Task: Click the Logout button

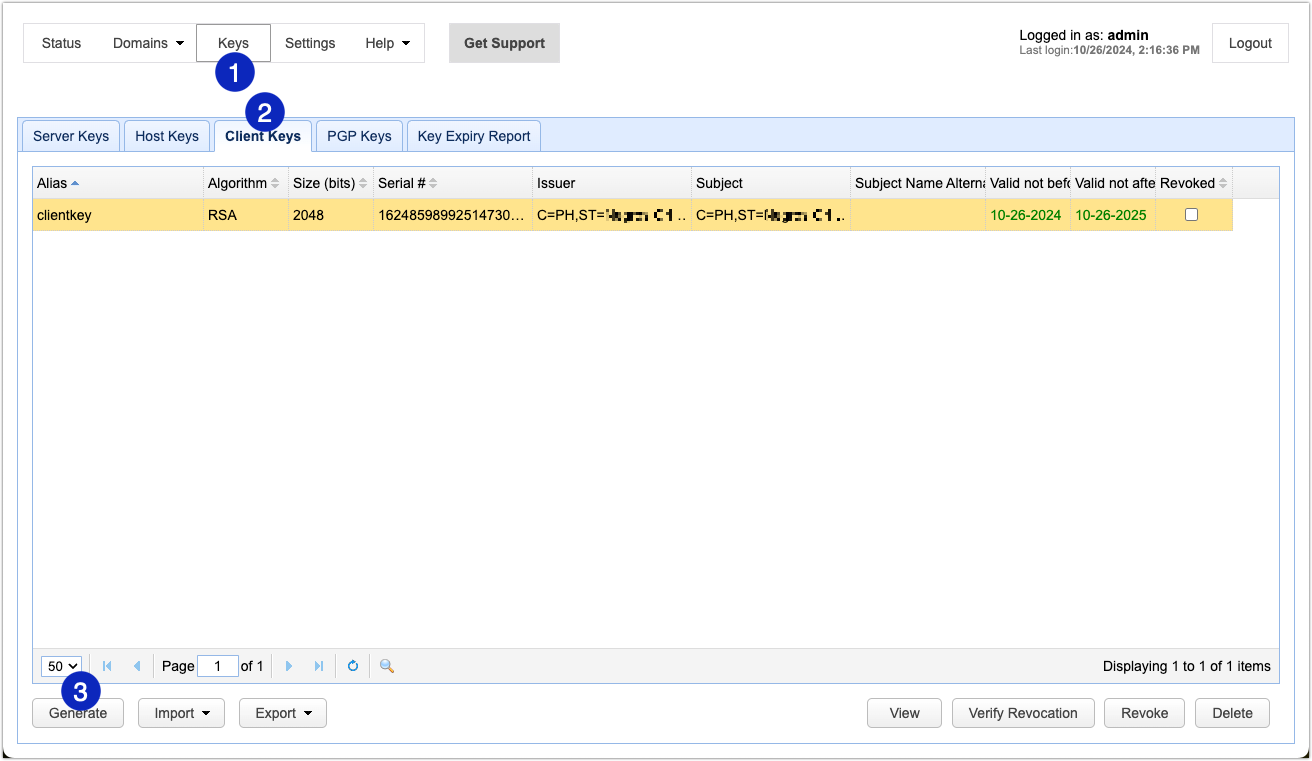Action: (x=1250, y=43)
